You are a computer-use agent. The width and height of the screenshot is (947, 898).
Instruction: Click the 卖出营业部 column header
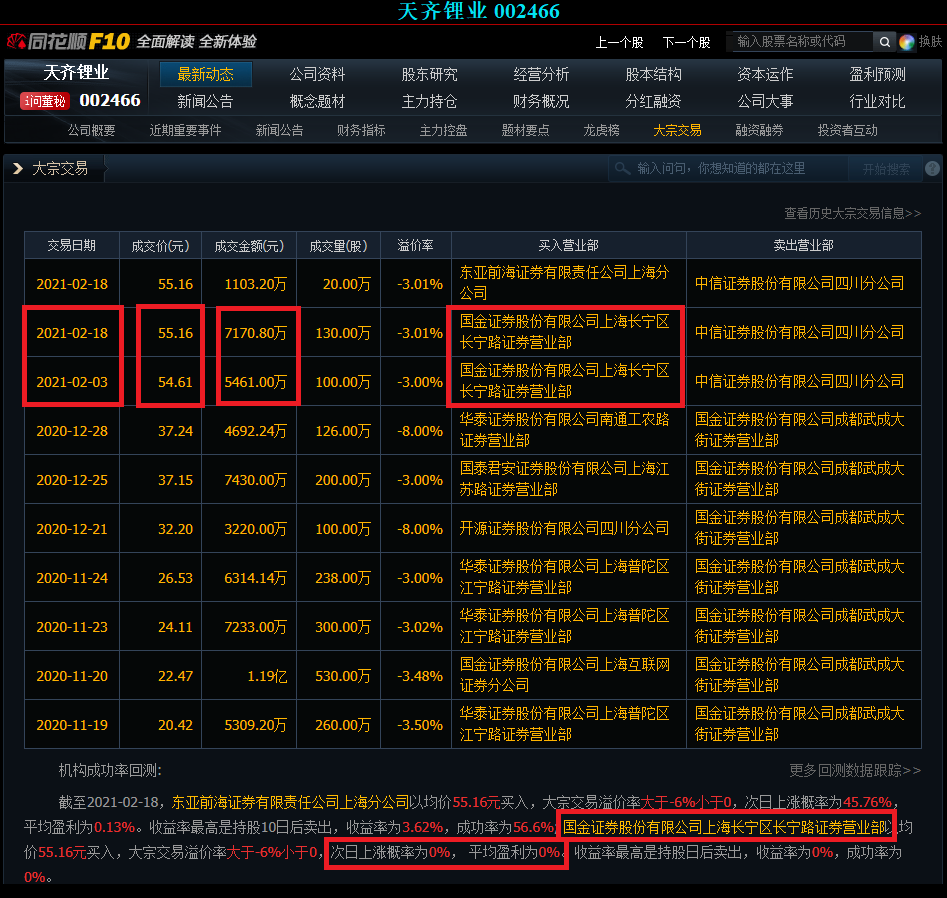click(804, 246)
